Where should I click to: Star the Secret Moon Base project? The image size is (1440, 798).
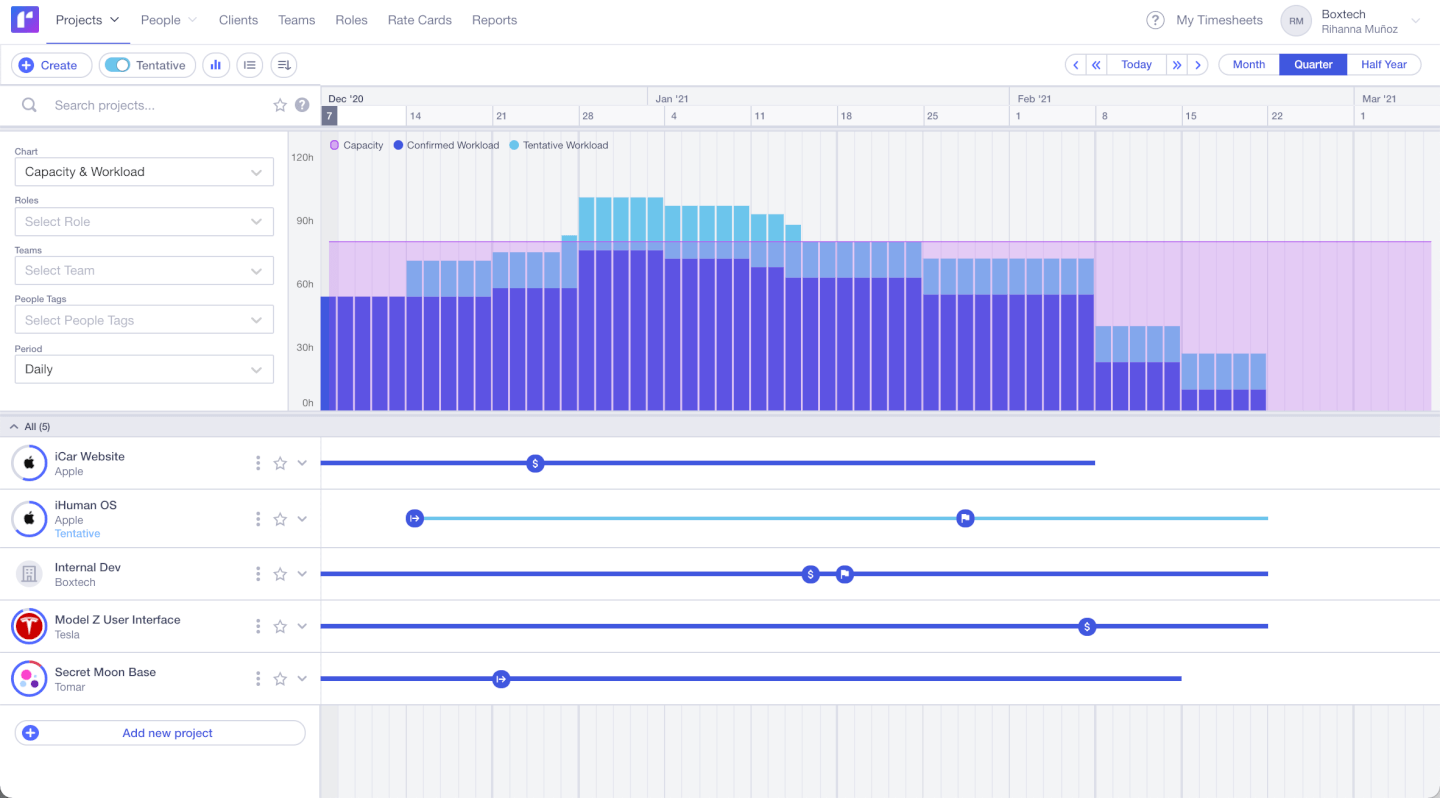pyautogui.click(x=280, y=679)
